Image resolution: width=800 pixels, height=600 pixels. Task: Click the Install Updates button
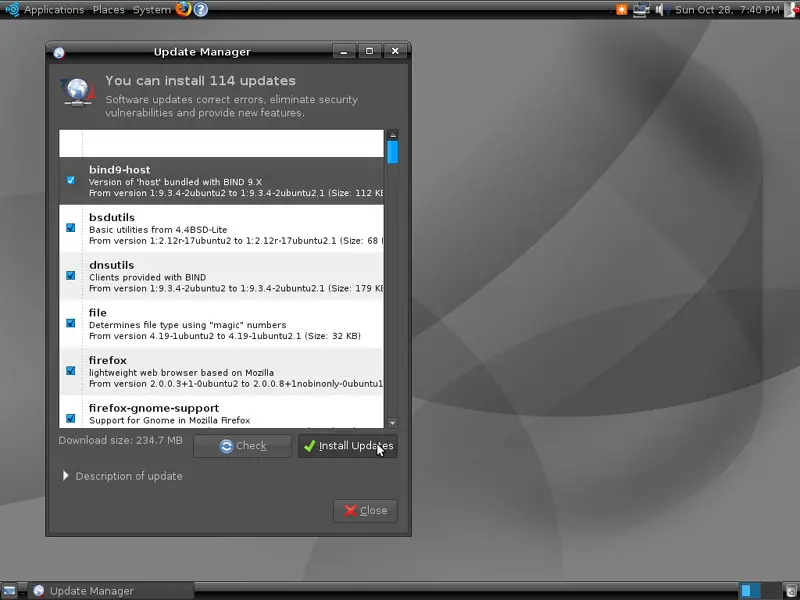click(x=347, y=446)
